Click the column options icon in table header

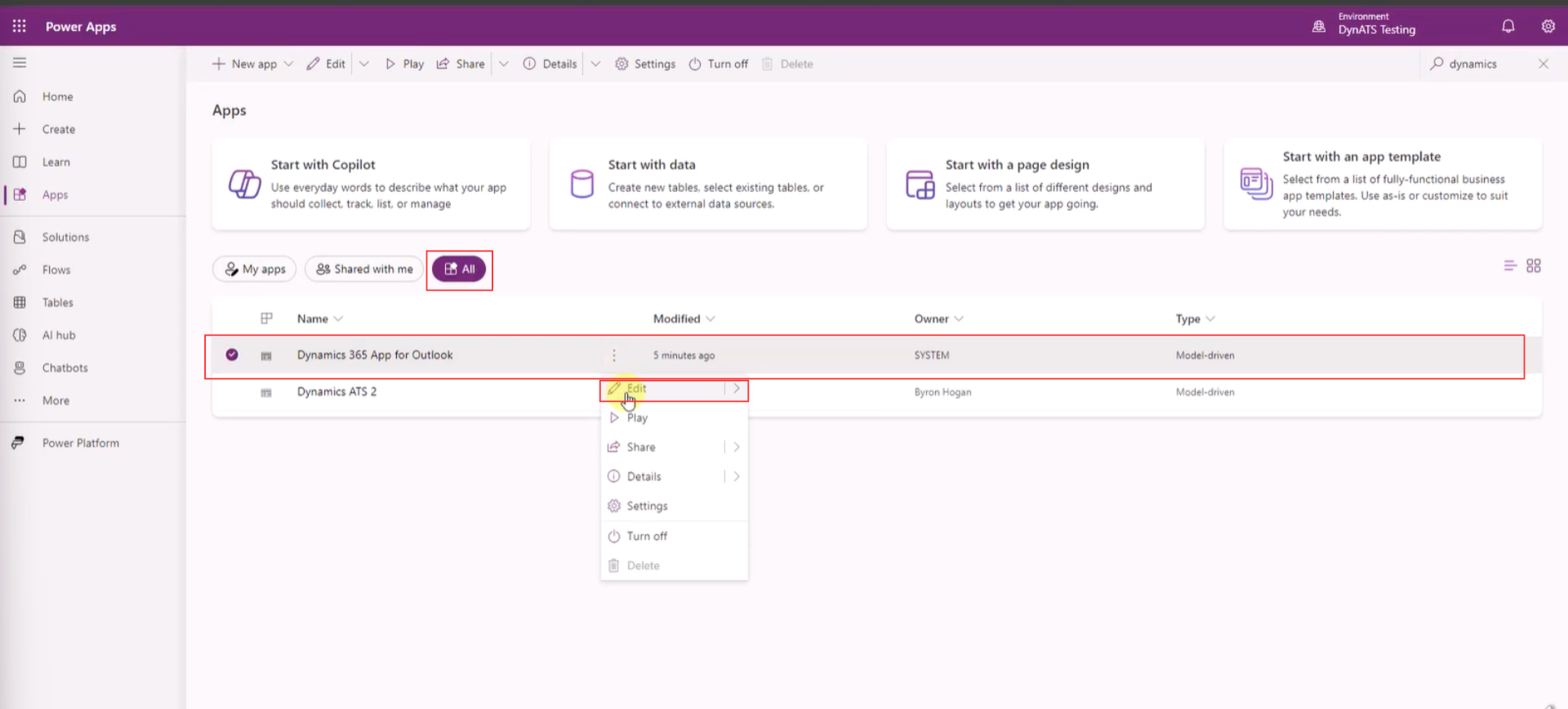pos(266,319)
